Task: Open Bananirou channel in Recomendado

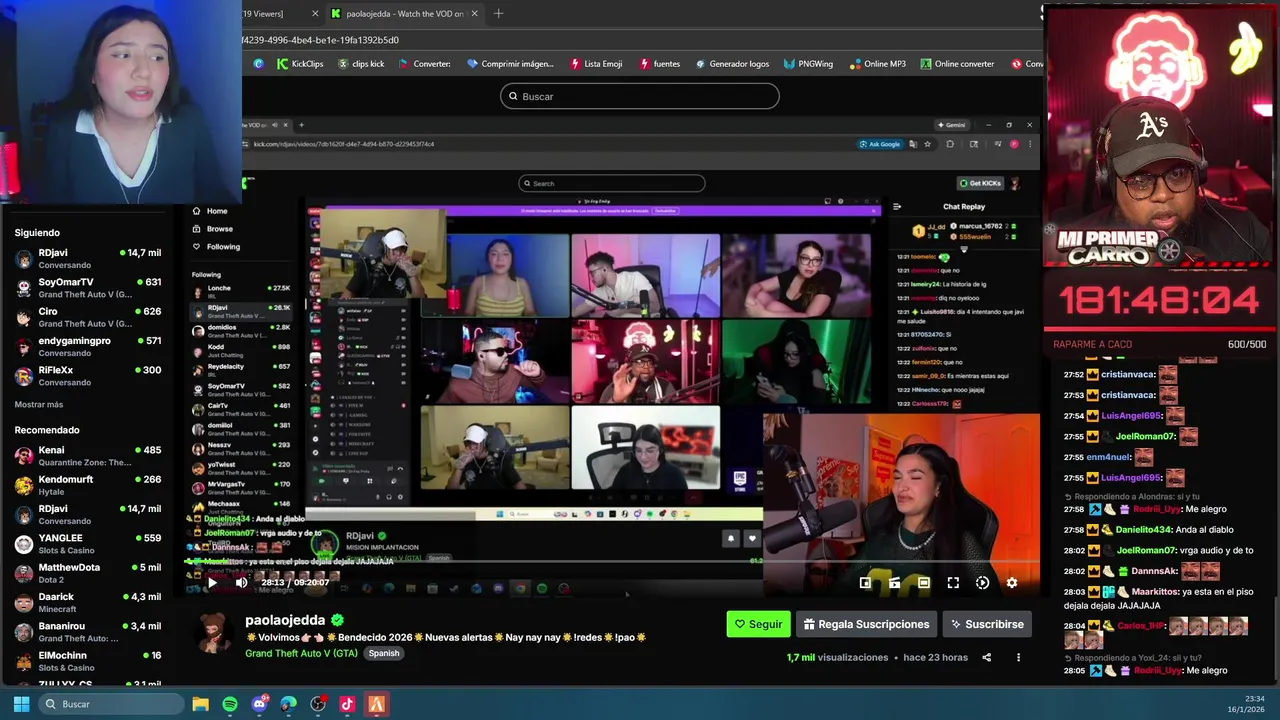Action: (88, 631)
